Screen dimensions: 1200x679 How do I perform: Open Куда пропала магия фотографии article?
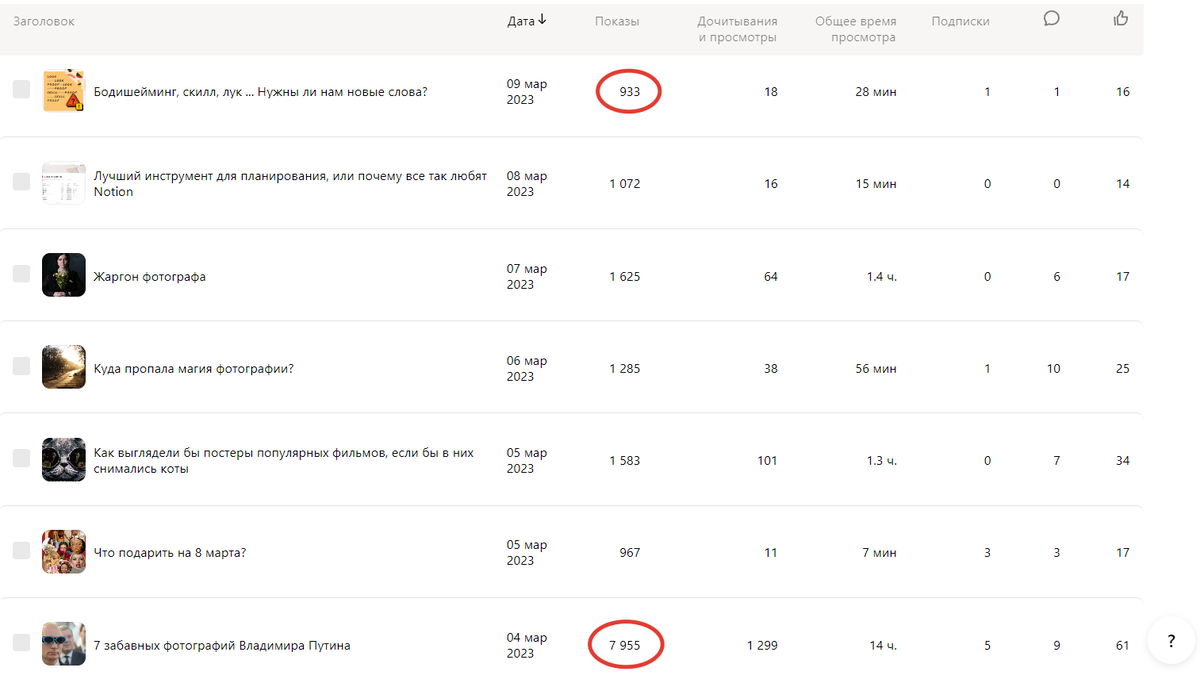coord(193,368)
